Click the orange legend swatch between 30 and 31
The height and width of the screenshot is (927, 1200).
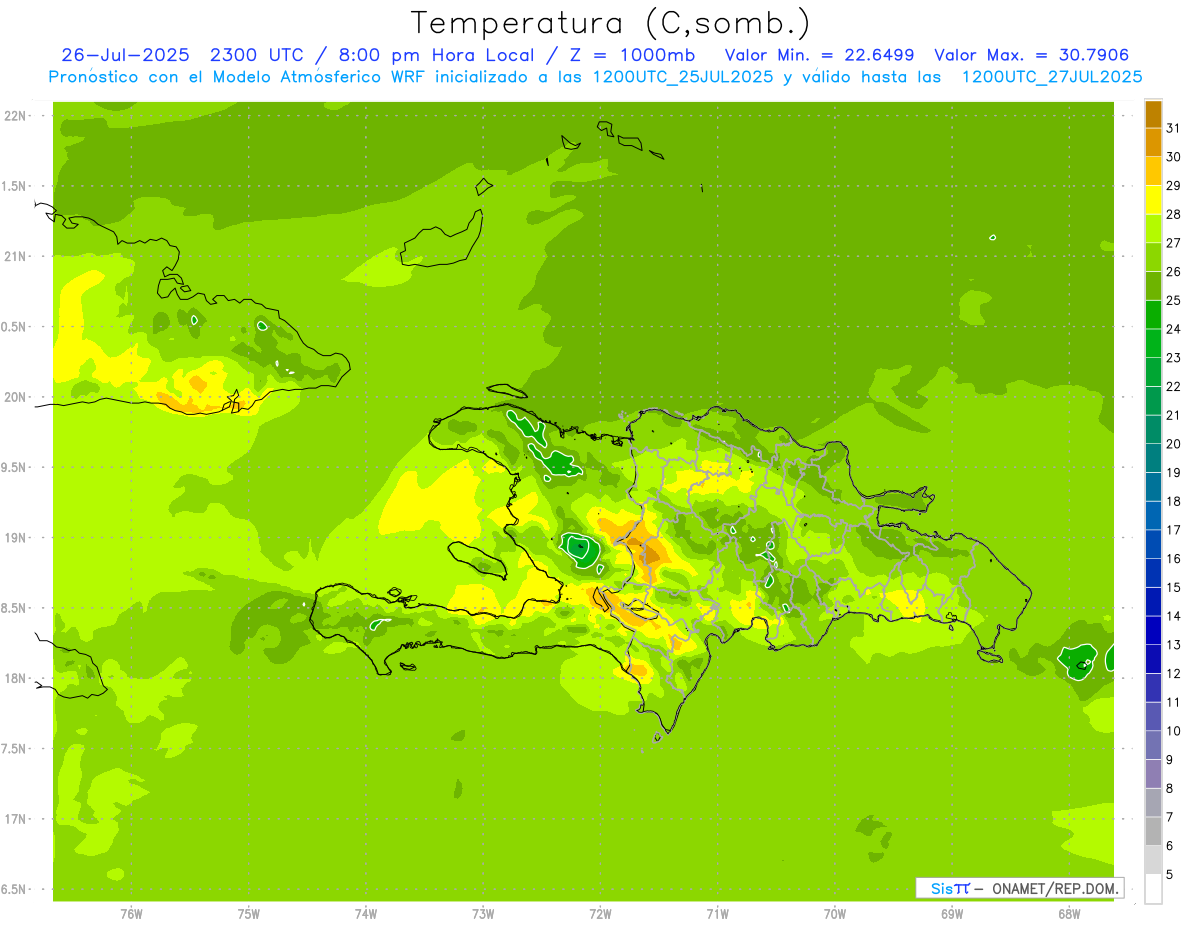[1153, 142]
